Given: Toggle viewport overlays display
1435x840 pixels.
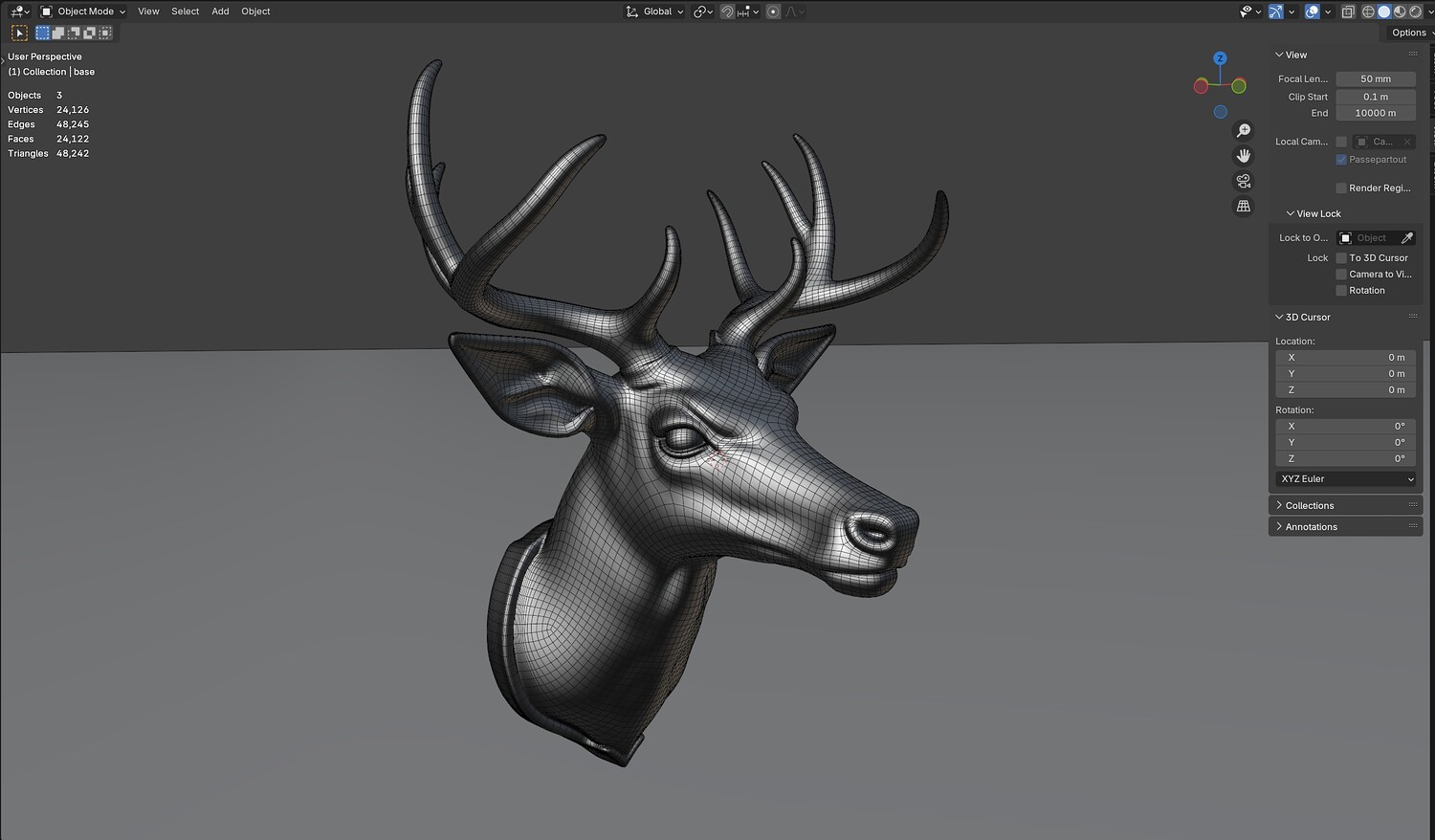Looking at the screenshot, I should (x=1313, y=11).
